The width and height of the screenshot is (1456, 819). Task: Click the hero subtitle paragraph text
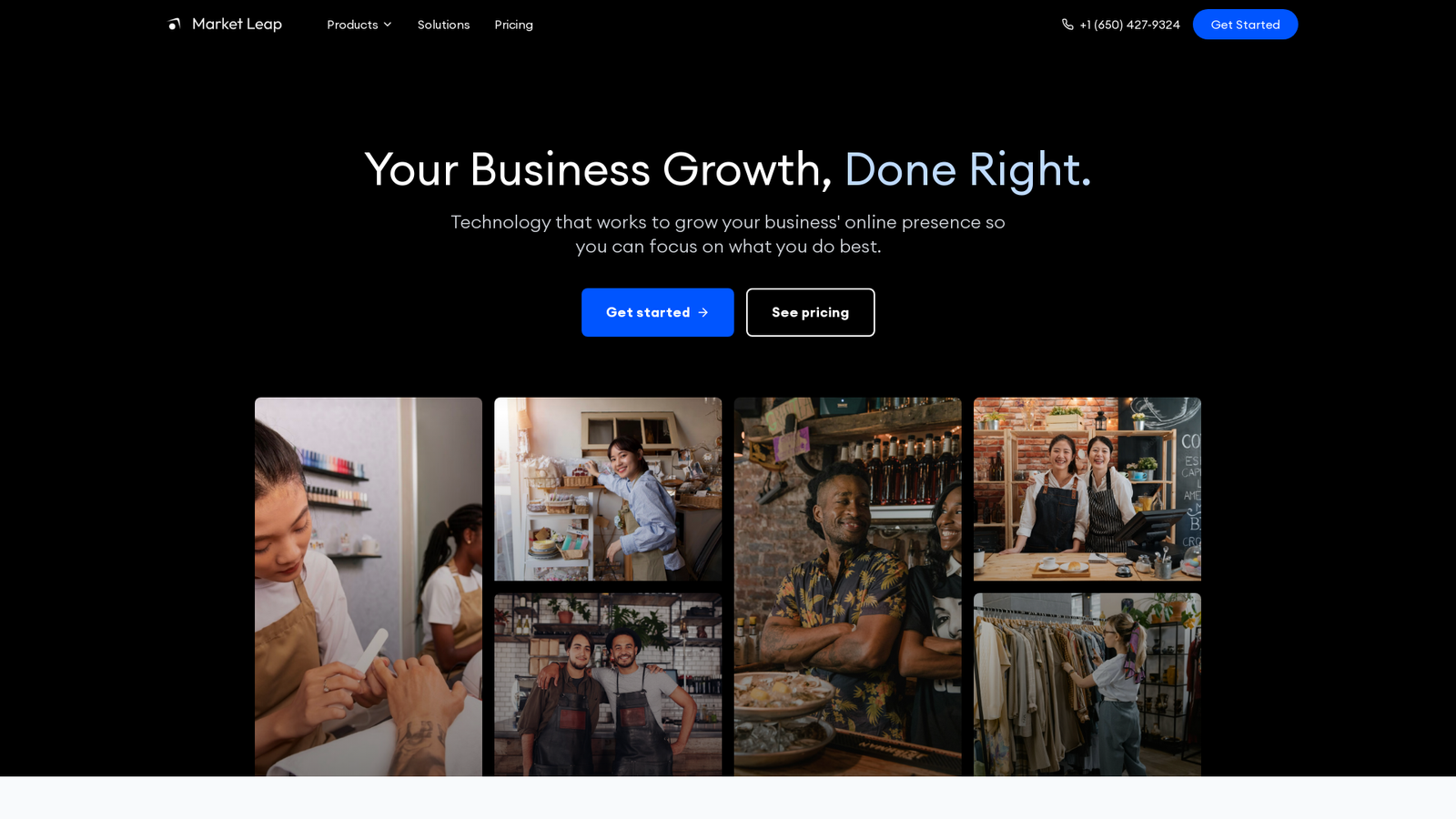728,234
